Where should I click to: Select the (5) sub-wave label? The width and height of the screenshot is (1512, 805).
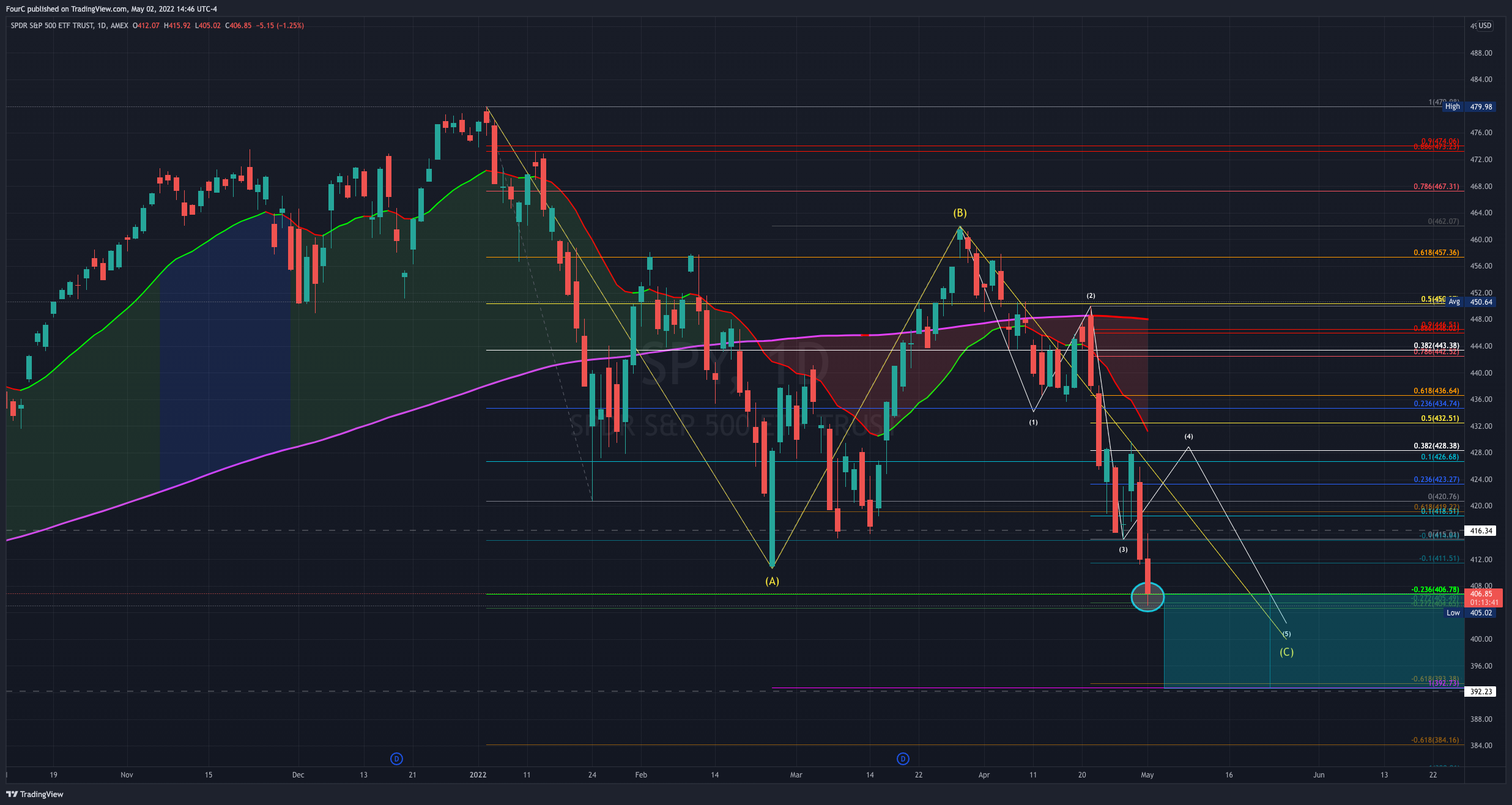[x=1287, y=634]
